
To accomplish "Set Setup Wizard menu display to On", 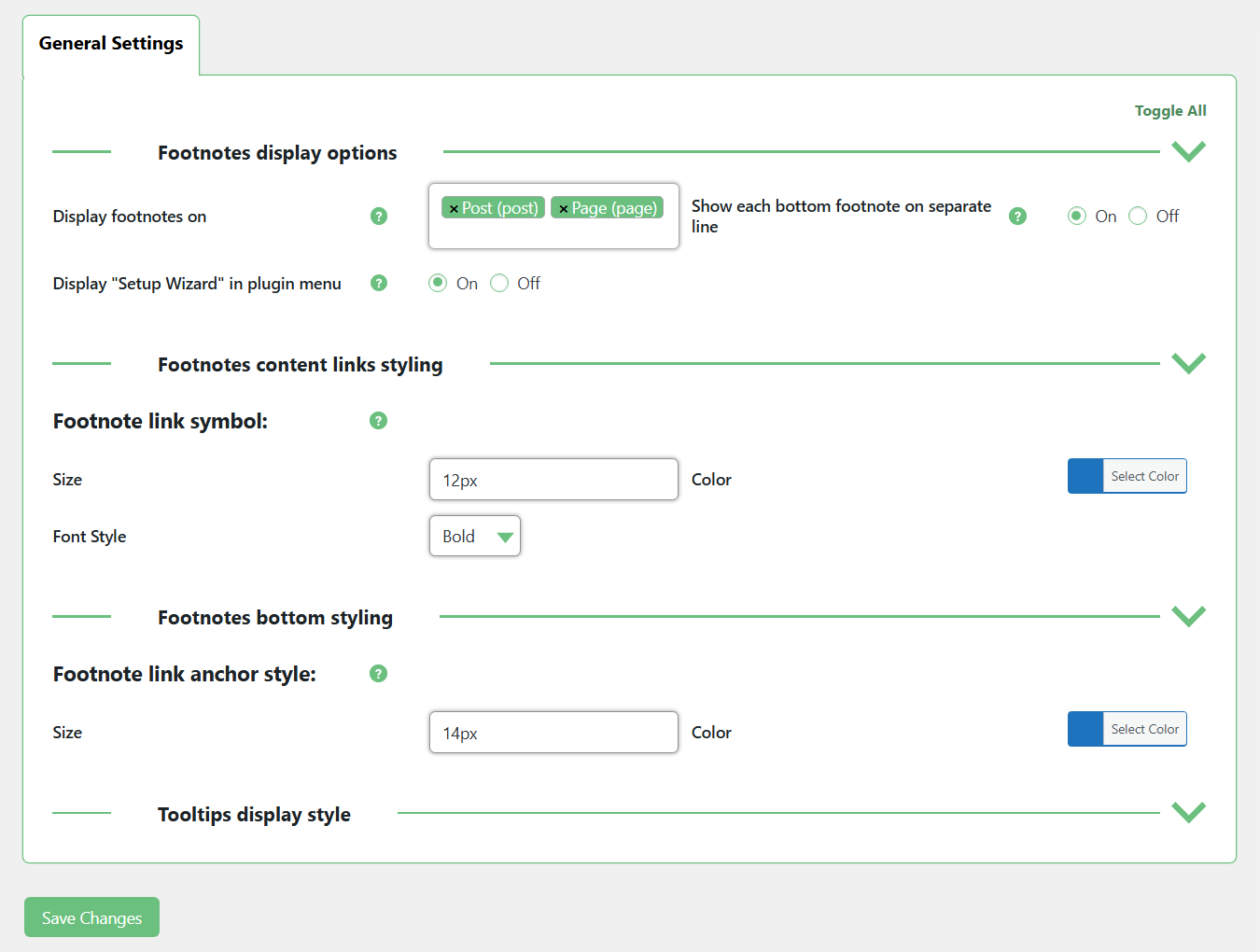I will (438, 283).
